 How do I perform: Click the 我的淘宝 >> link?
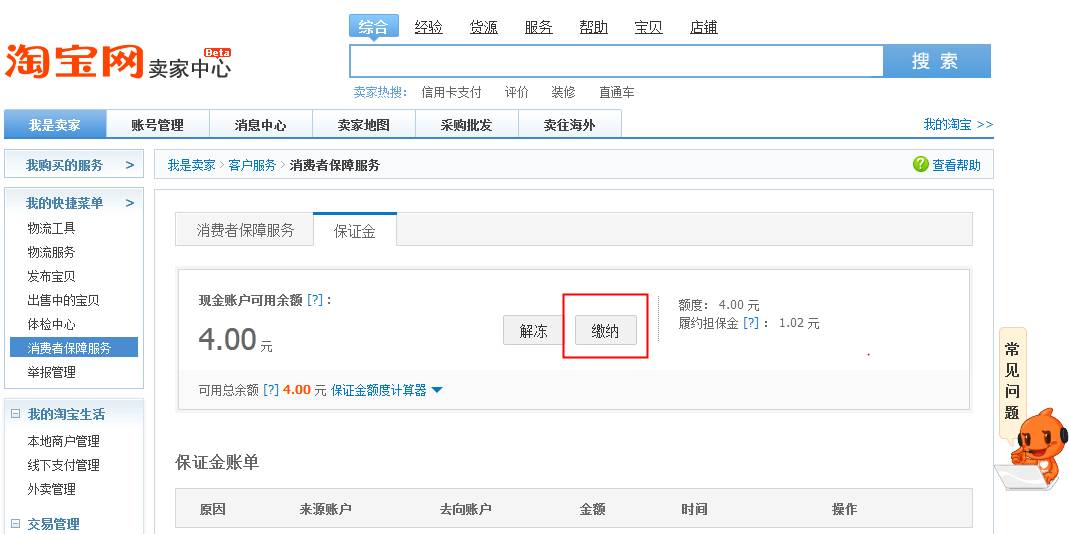coord(958,124)
